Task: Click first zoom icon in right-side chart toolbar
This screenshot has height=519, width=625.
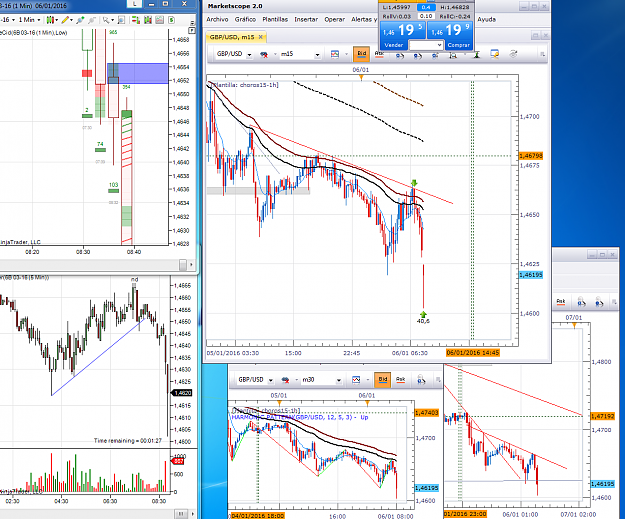Action: [582, 303]
